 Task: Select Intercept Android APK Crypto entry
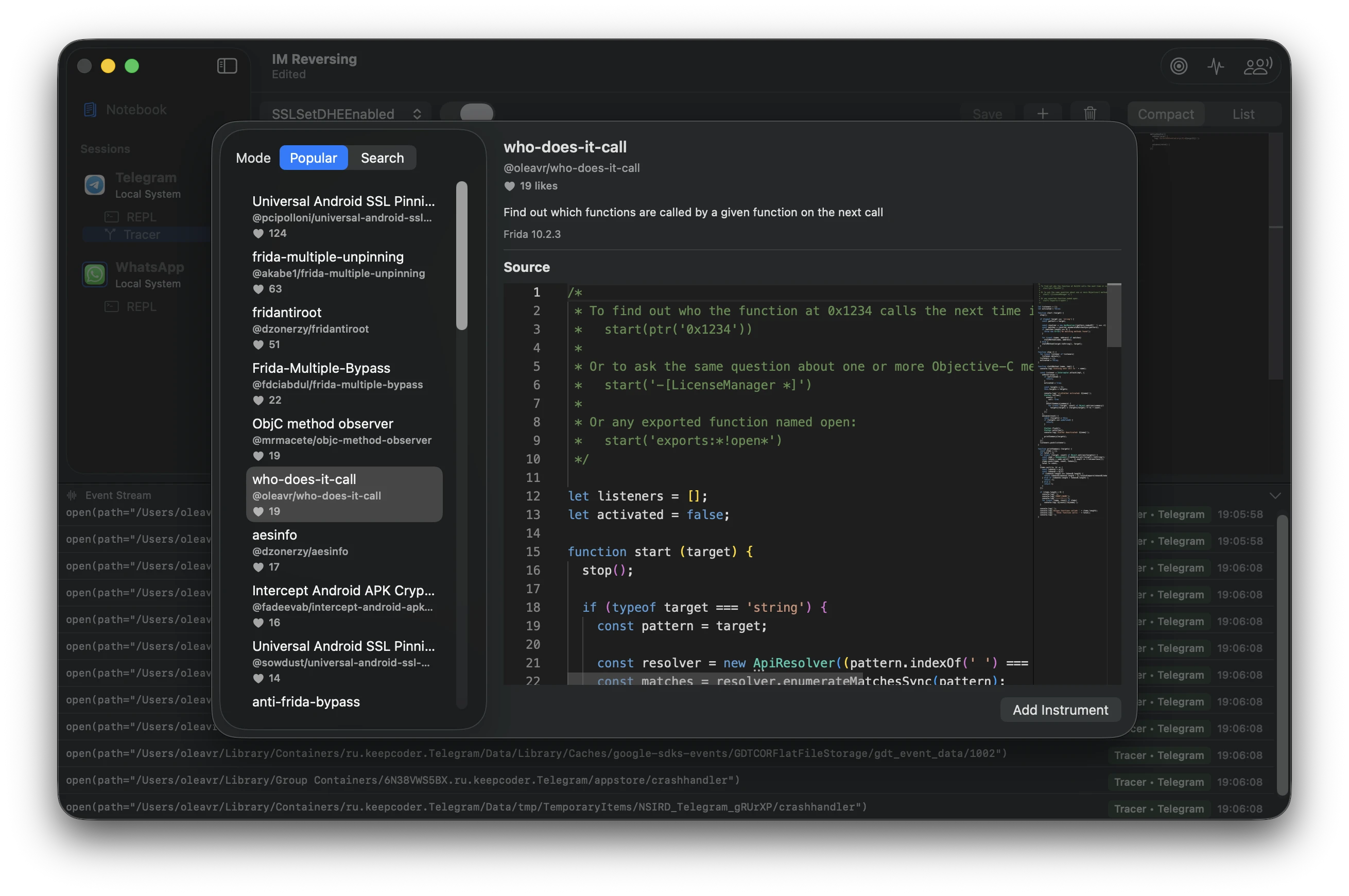(344, 606)
